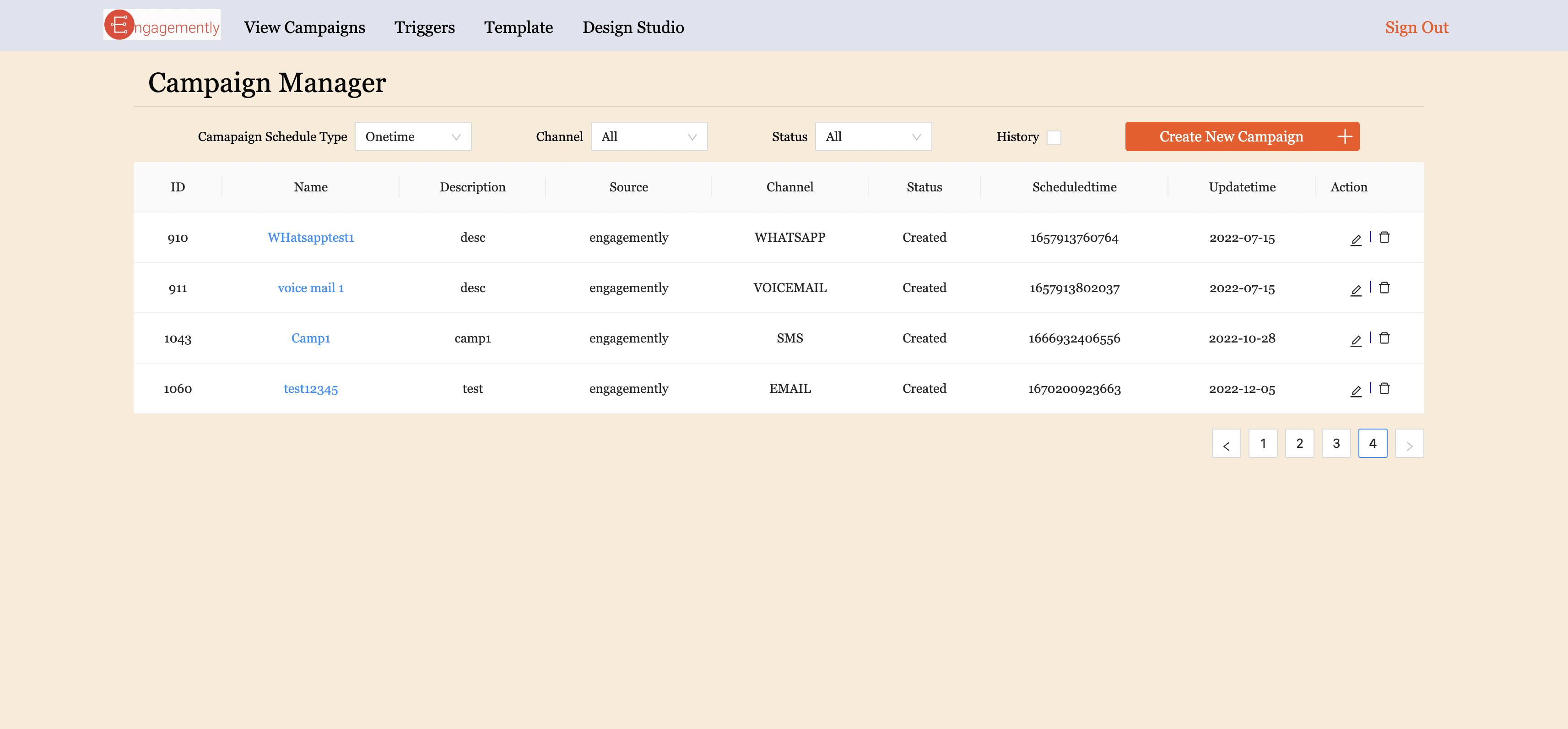The height and width of the screenshot is (729, 1568).
Task: Edit the WHatsapptest1 campaign
Action: tap(1356, 239)
